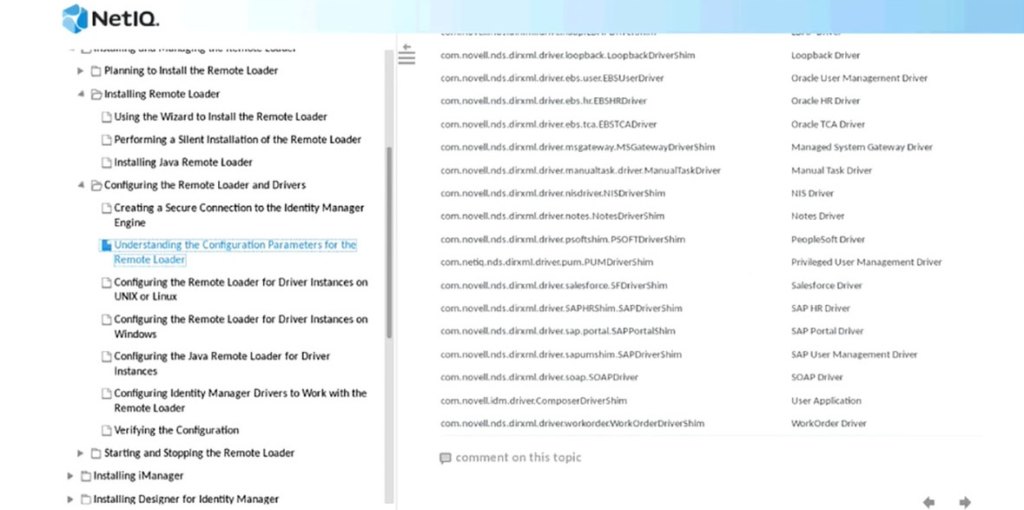Expand Starting and Stopping the Remote Loader

click(x=81, y=453)
